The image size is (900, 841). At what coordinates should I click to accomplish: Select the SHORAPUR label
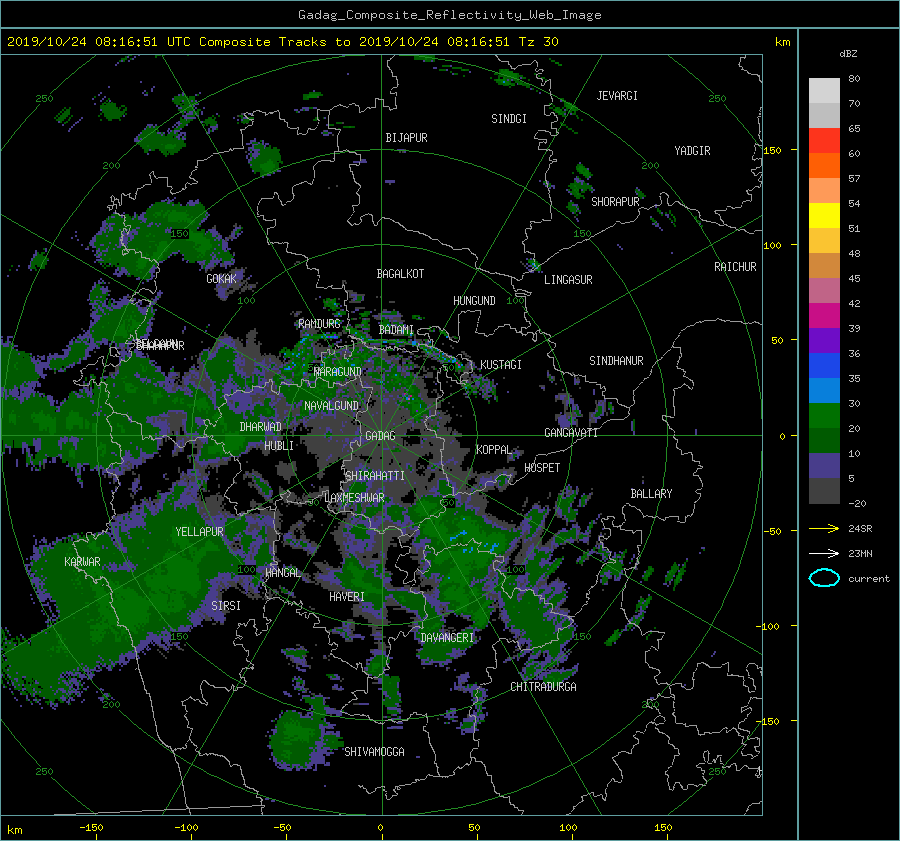pyautogui.click(x=615, y=202)
